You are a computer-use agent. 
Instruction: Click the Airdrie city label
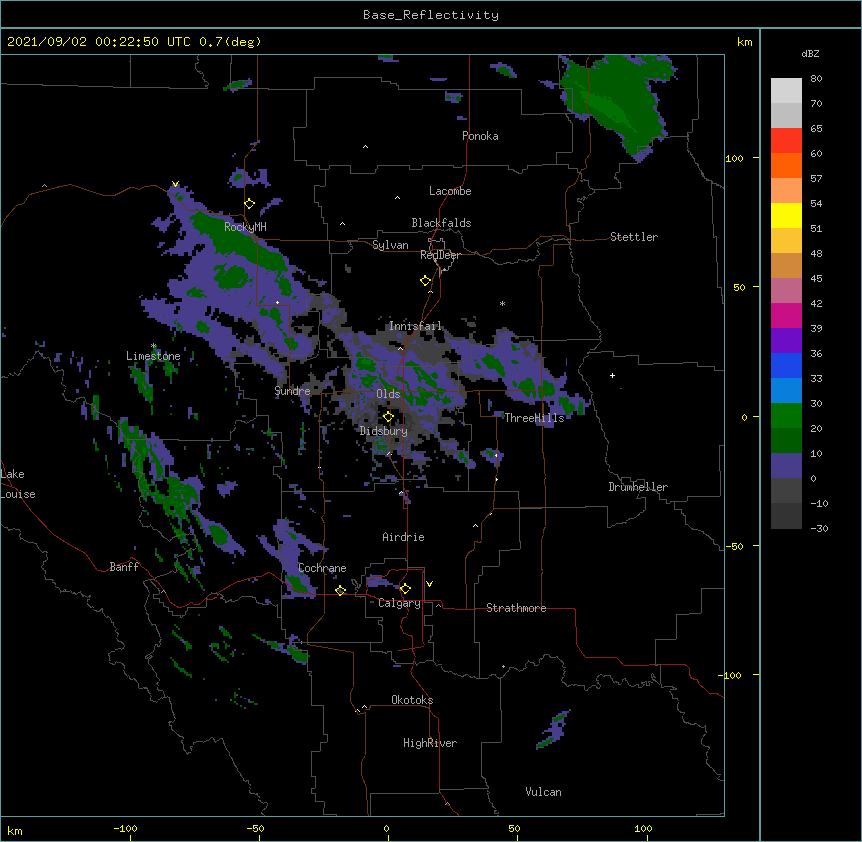coord(403,537)
